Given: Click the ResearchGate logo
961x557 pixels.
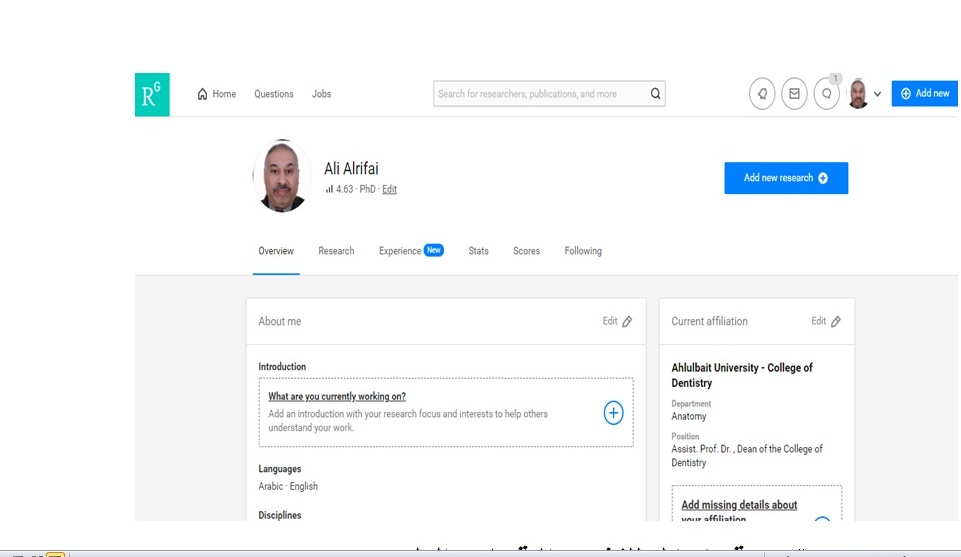Looking at the screenshot, I should point(152,94).
